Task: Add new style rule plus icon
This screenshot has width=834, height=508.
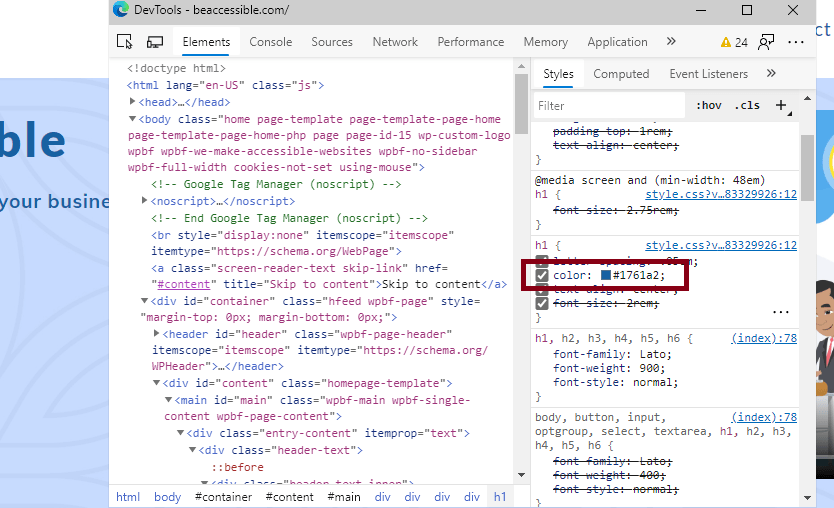Action: pyautogui.click(x=781, y=105)
